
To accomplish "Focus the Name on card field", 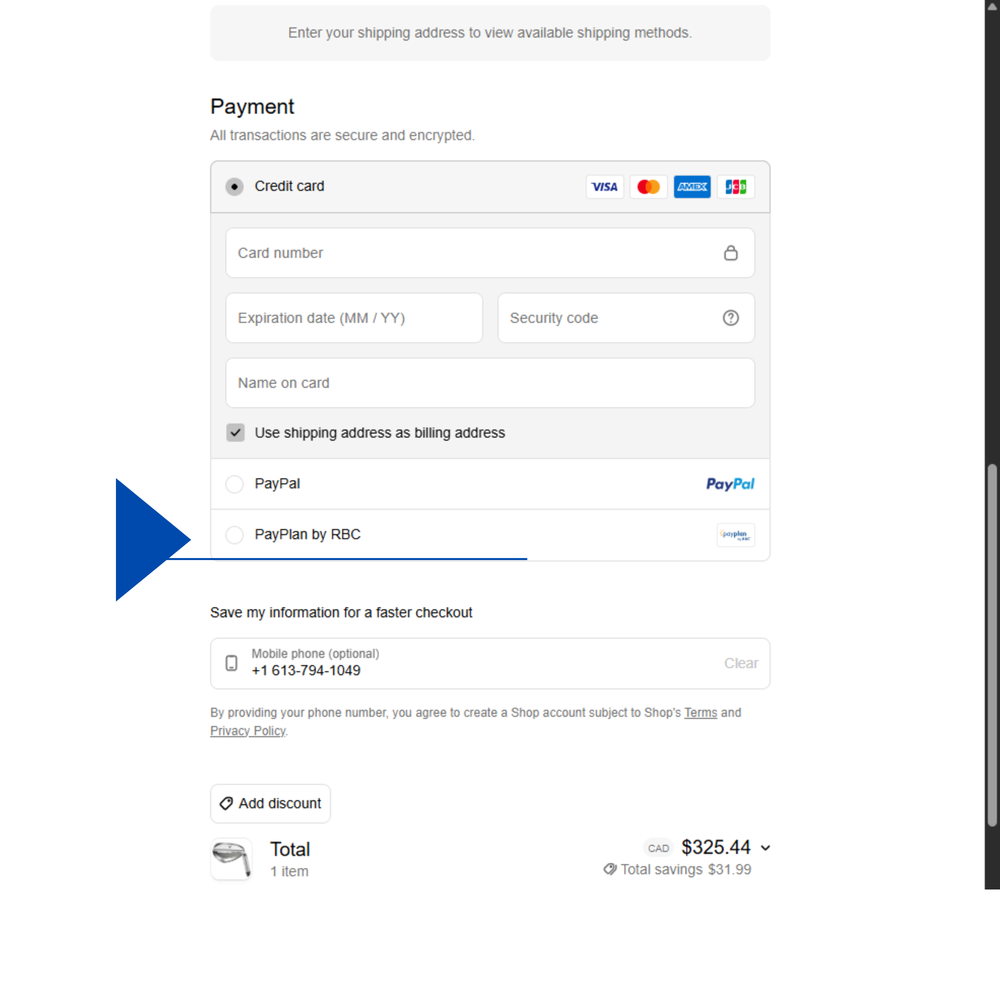I will (490, 383).
